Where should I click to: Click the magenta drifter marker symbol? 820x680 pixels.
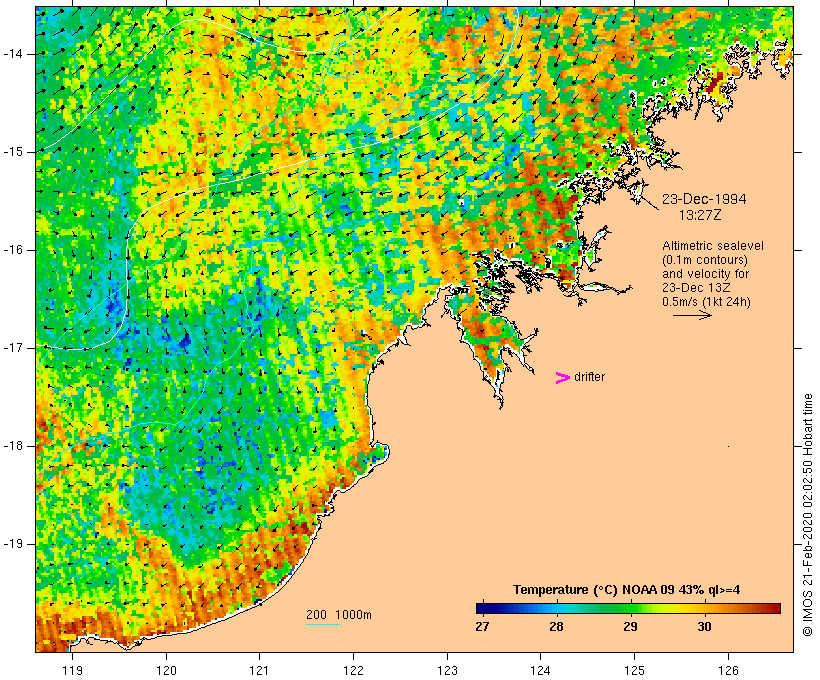click(x=562, y=378)
